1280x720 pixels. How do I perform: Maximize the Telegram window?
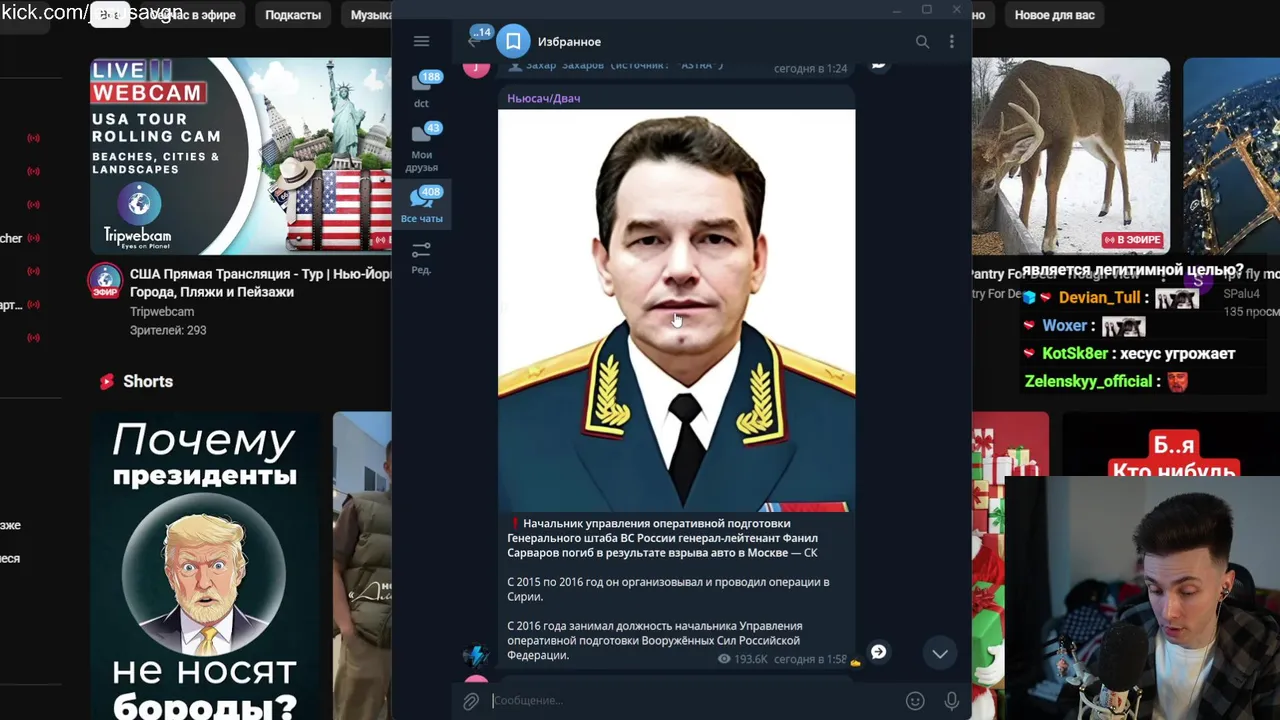click(926, 10)
